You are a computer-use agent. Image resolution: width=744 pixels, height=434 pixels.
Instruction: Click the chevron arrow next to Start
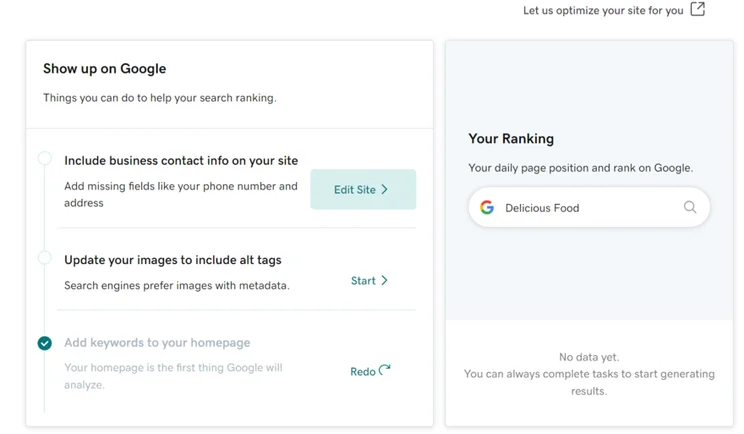[384, 280]
